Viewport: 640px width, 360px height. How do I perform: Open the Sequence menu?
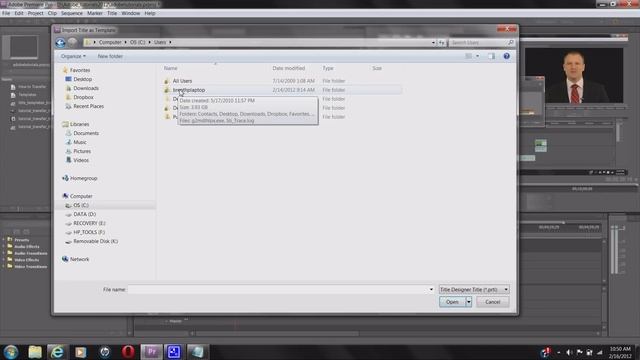pyautogui.click(x=72, y=13)
